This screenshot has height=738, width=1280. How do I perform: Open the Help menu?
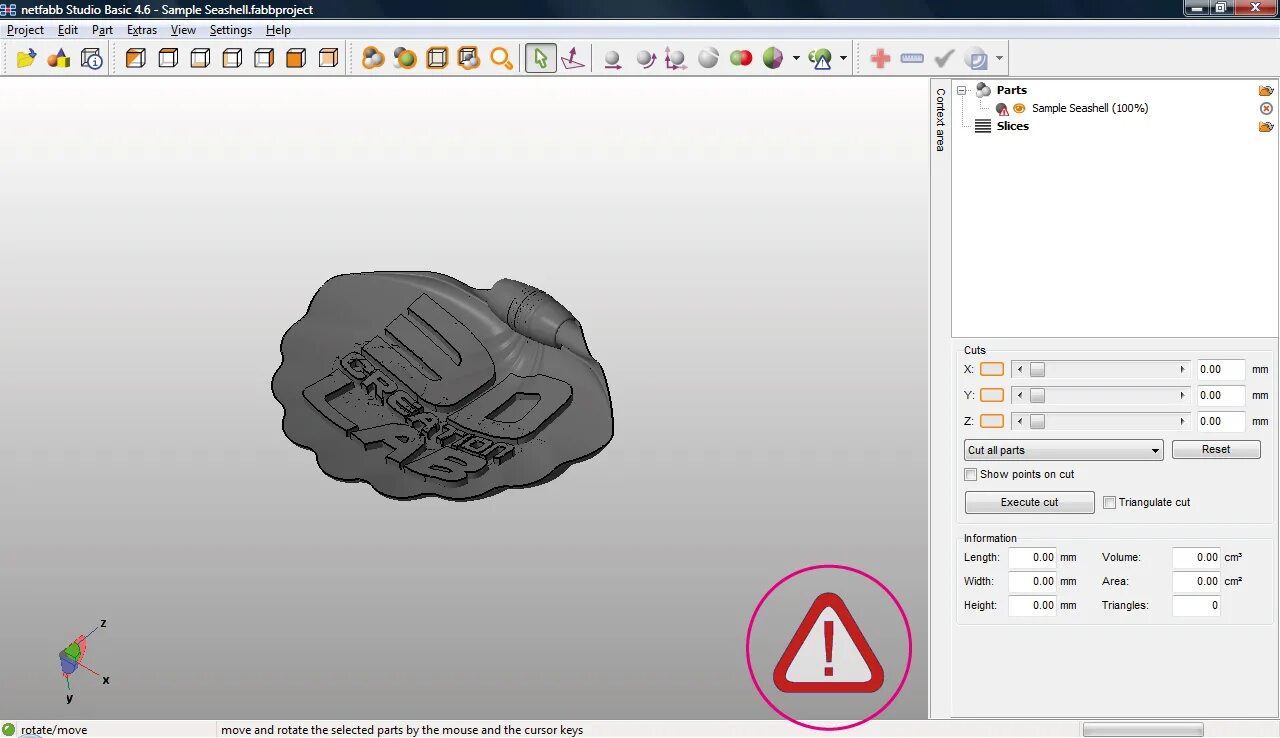point(278,30)
